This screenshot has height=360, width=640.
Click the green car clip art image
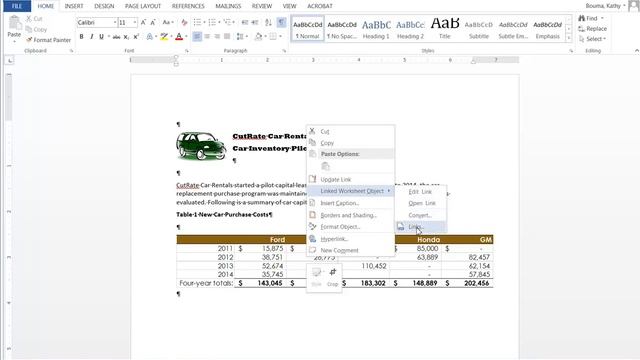[201, 145]
